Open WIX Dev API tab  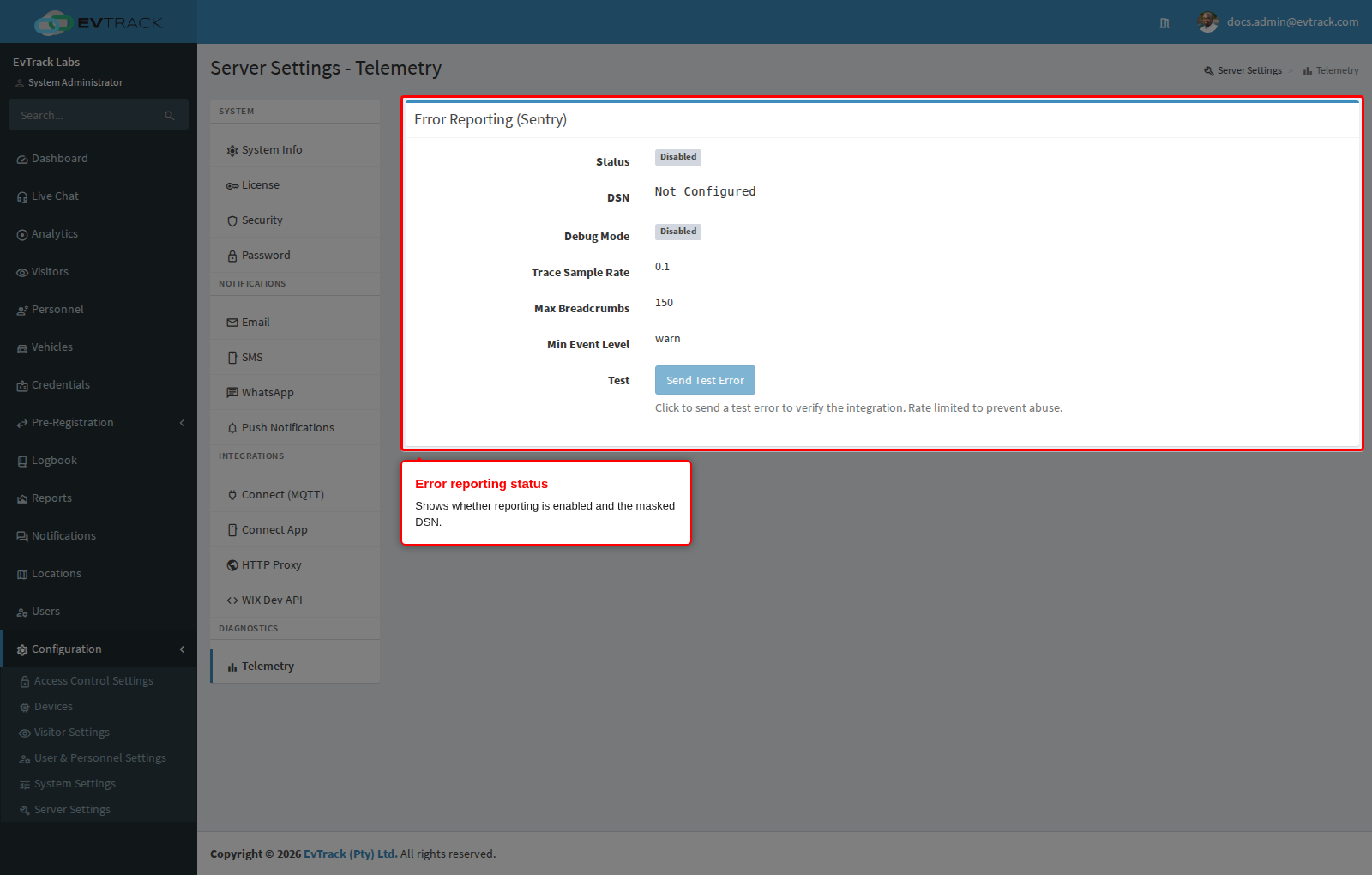(295, 600)
